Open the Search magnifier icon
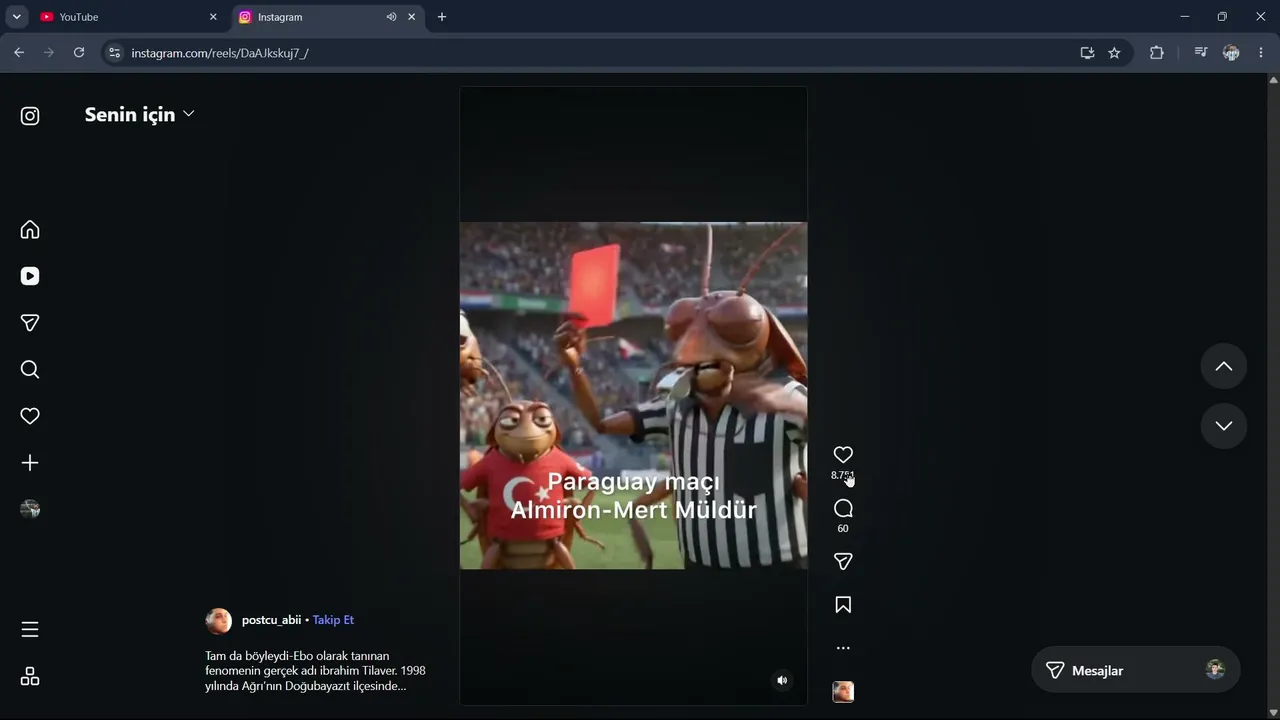 (30, 370)
